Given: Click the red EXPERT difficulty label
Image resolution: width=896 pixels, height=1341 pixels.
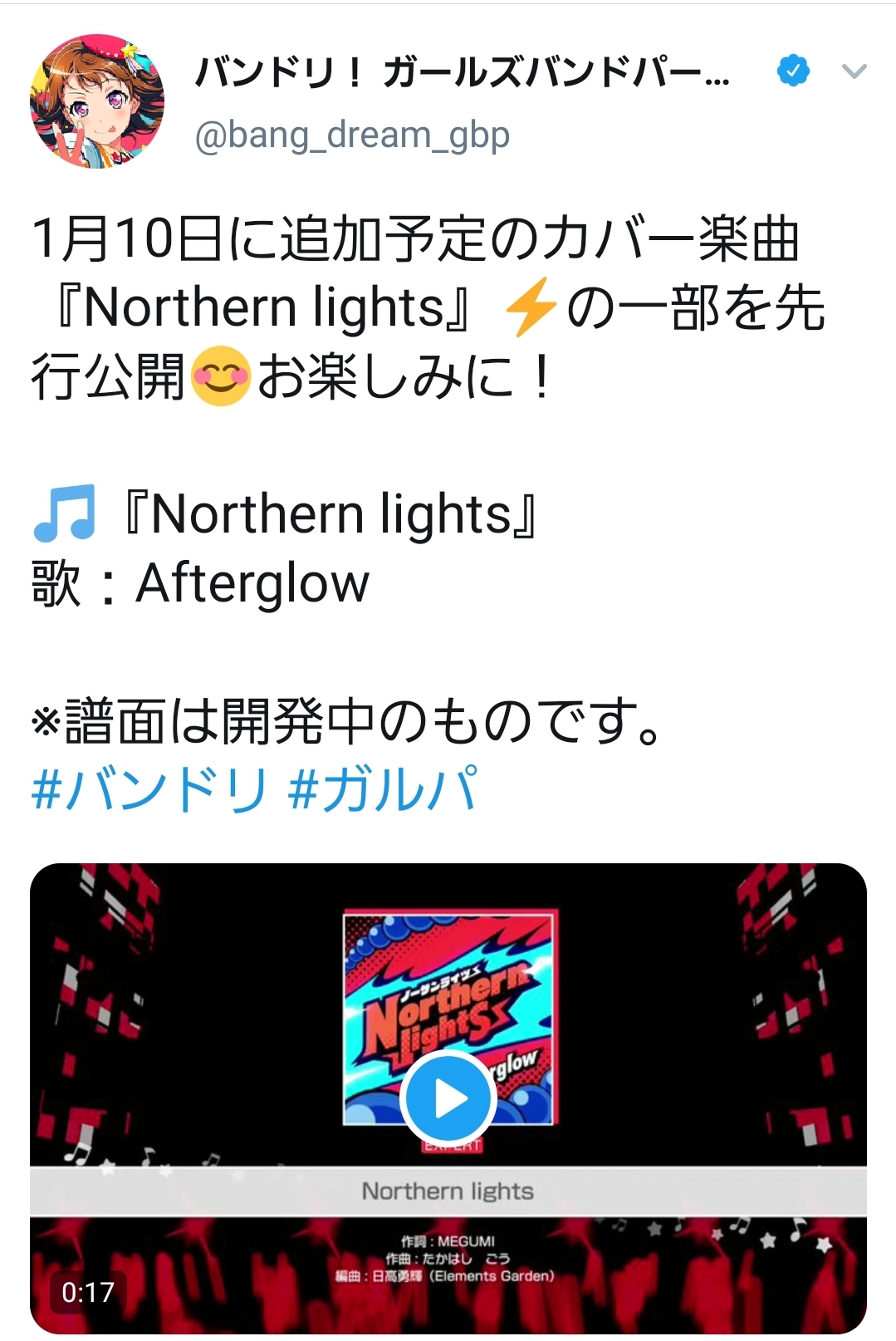Looking at the screenshot, I should point(452,1147).
